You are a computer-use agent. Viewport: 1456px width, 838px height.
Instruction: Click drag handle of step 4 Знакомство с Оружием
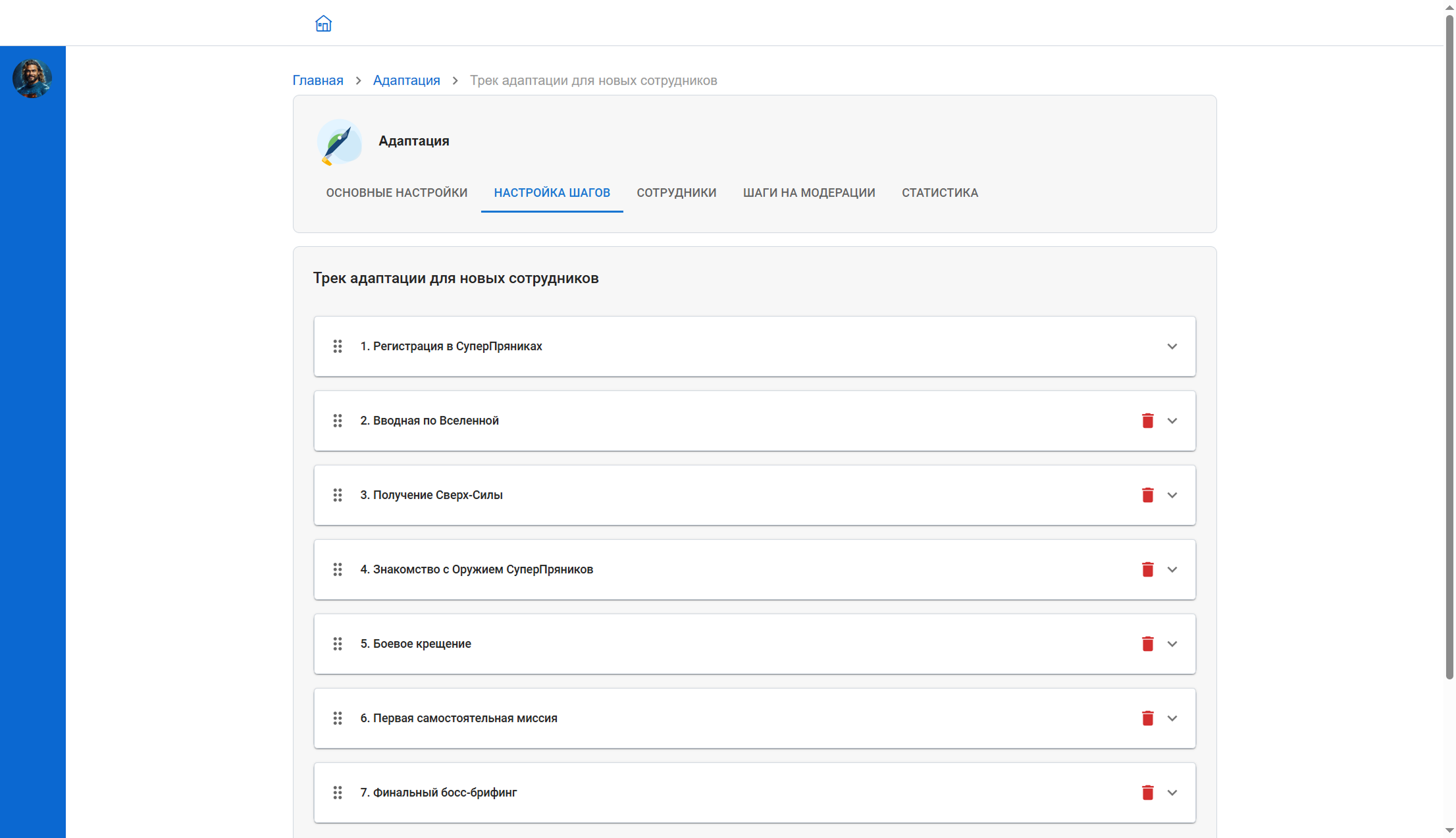tap(338, 569)
